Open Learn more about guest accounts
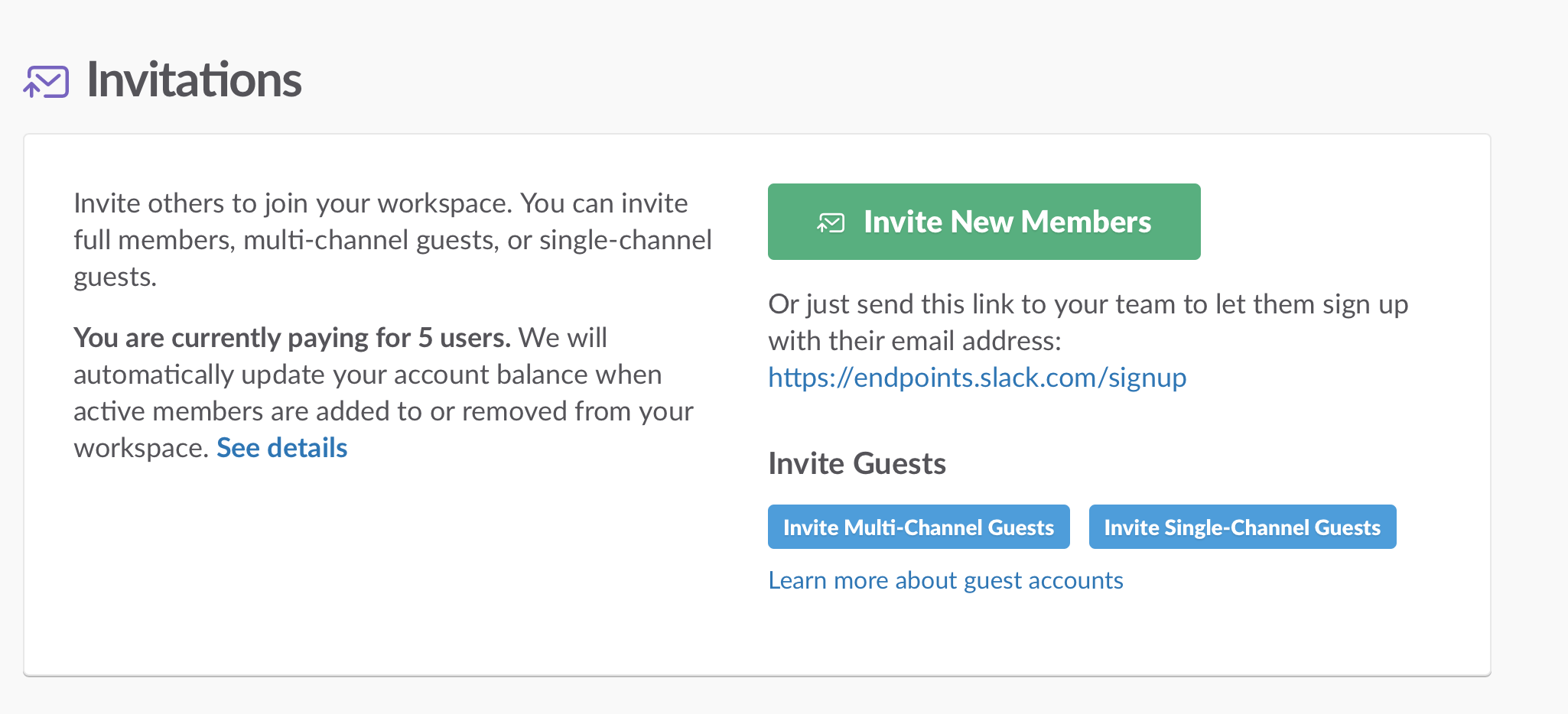 pos(945,581)
